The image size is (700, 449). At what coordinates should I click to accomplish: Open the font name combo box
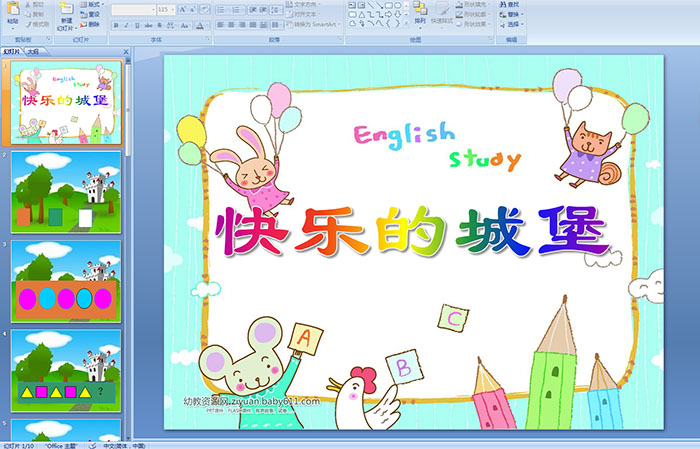[x=133, y=10]
